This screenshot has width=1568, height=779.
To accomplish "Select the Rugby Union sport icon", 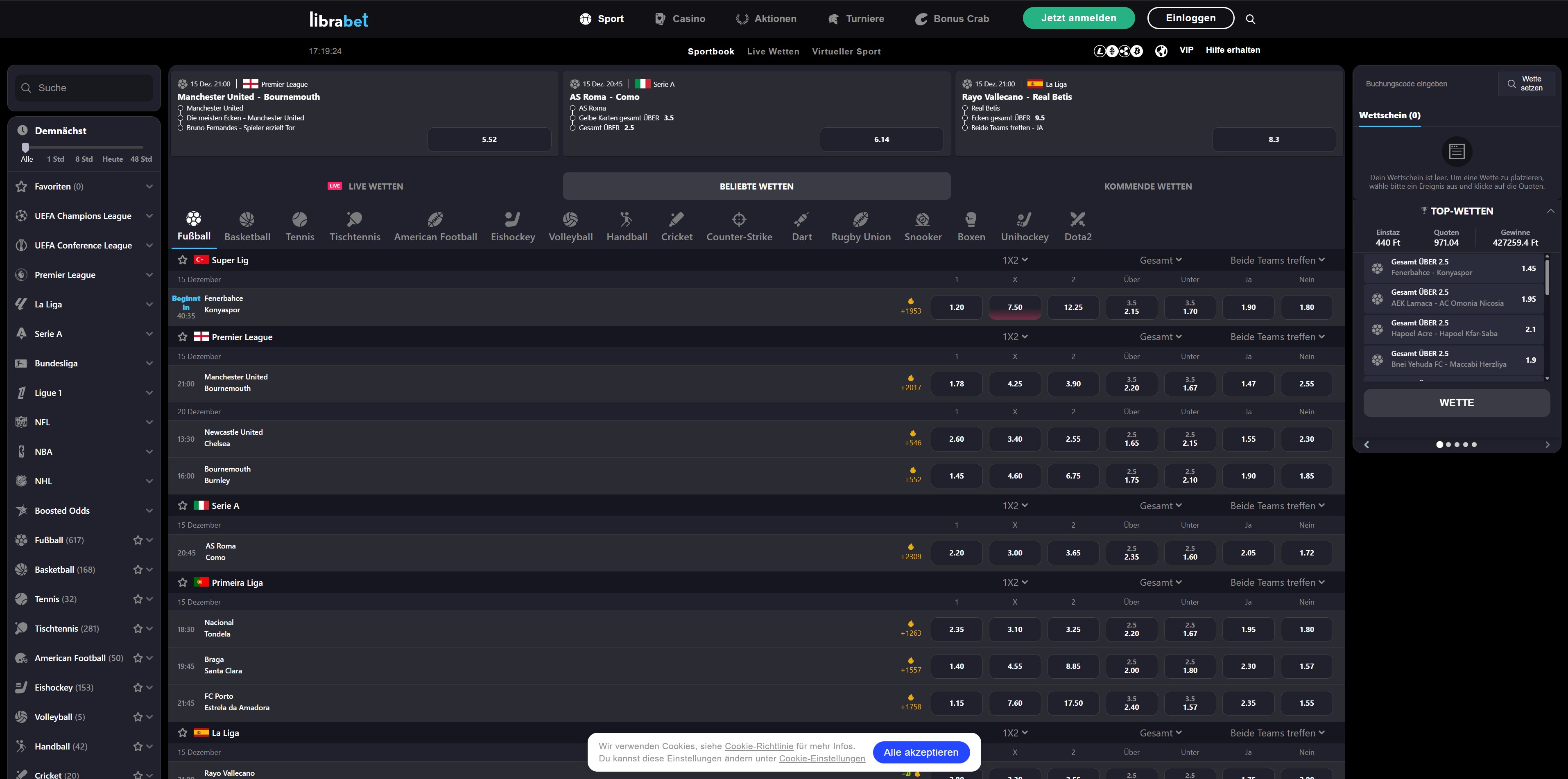I will click(x=861, y=219).
